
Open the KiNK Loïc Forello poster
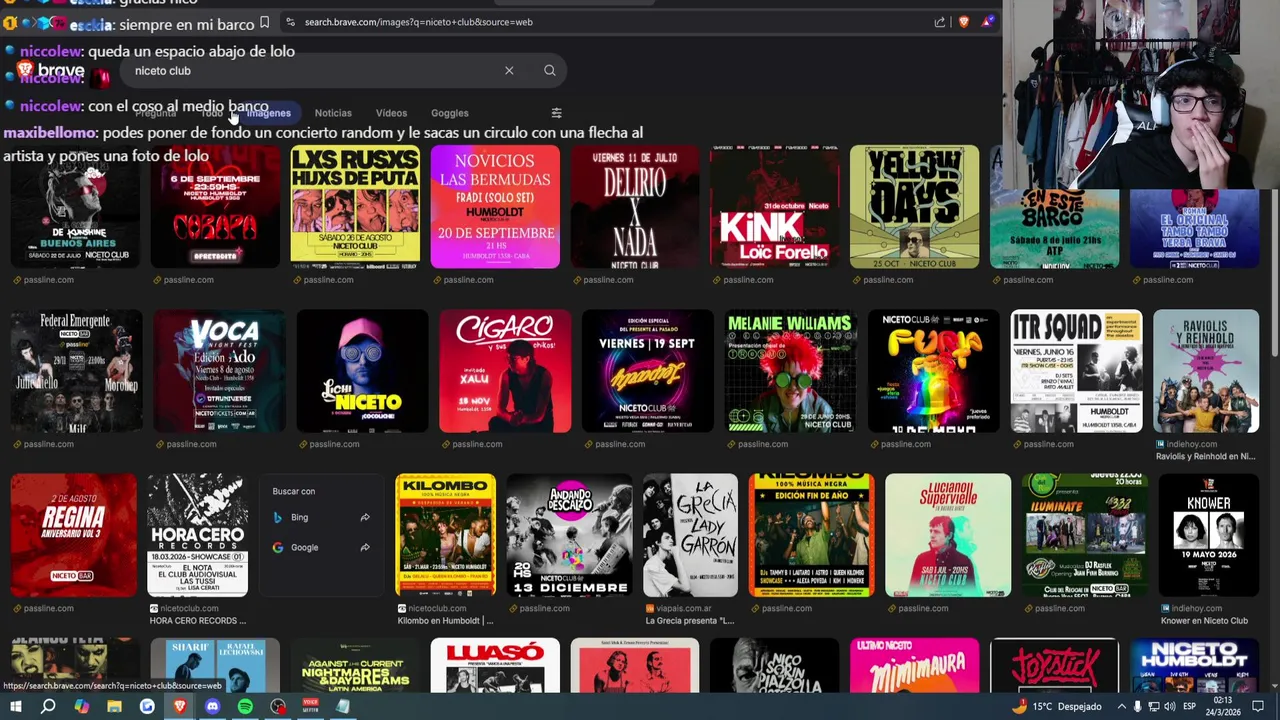[775, 207]
